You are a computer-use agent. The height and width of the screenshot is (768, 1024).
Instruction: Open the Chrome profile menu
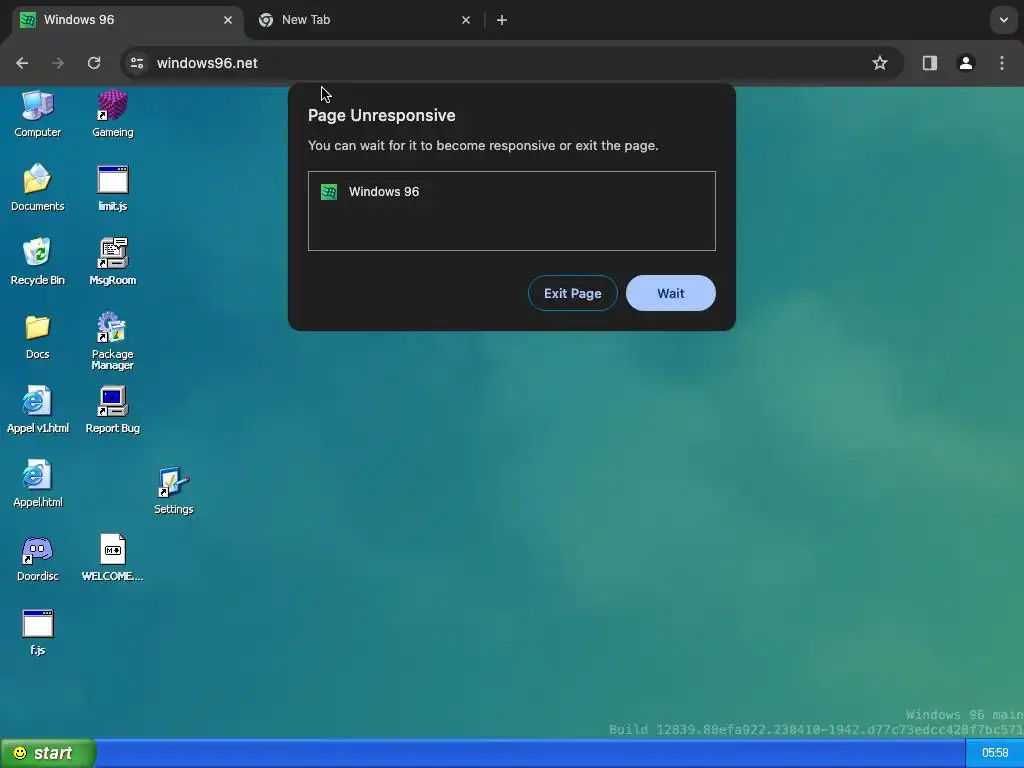(x=966, y=63)
